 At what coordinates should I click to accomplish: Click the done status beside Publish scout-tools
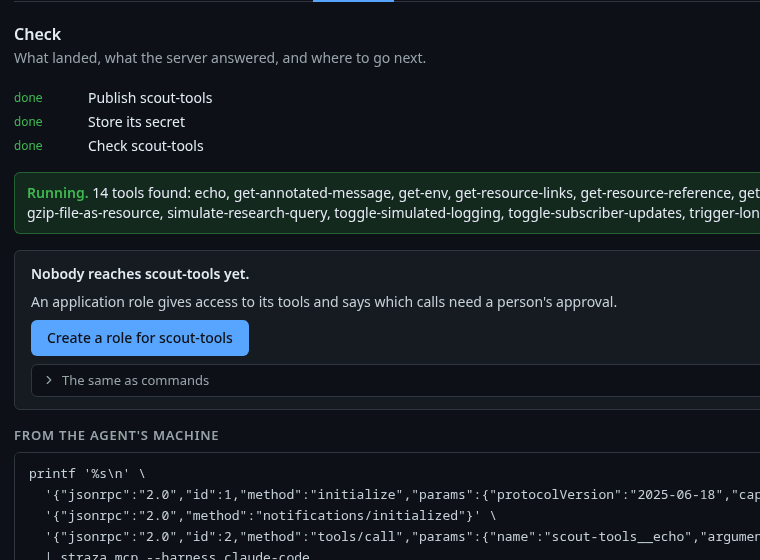(28, 98)
